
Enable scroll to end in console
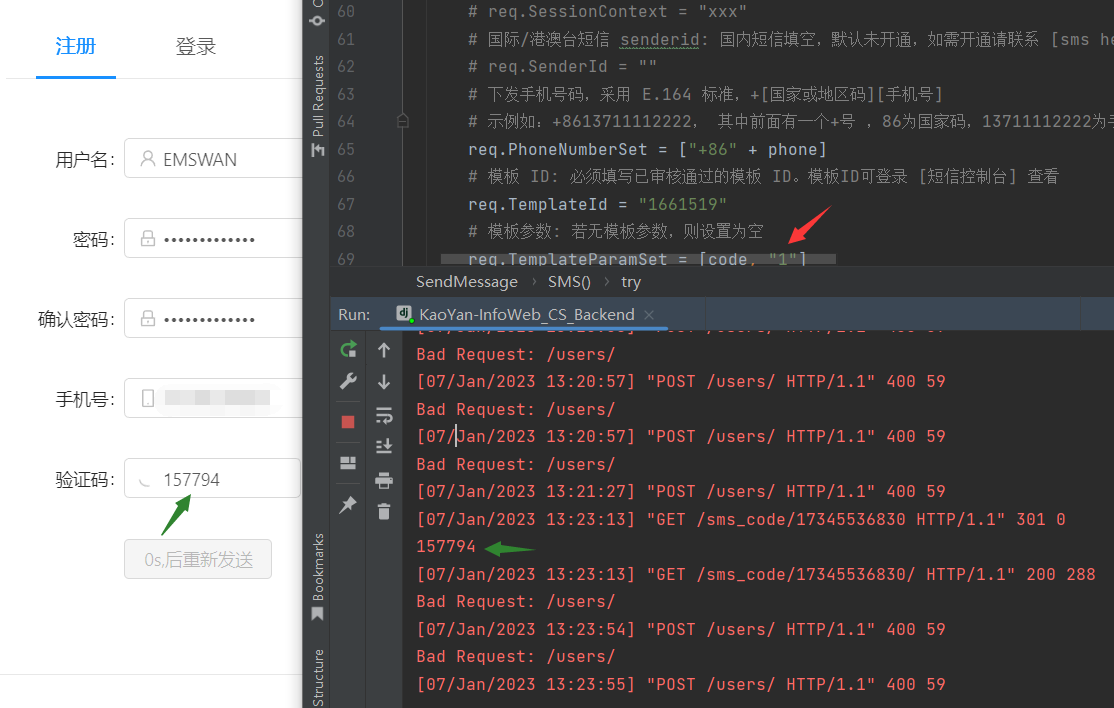tap(384, 447)
